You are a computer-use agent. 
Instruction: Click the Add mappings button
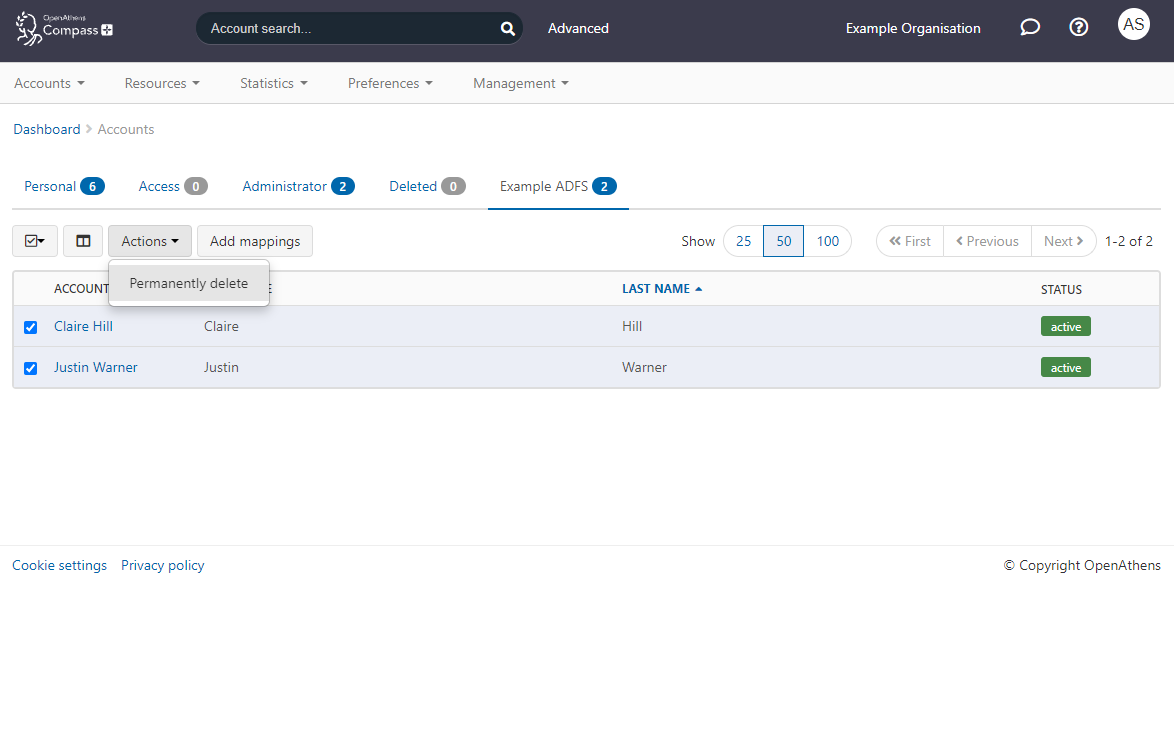(254, 241)
